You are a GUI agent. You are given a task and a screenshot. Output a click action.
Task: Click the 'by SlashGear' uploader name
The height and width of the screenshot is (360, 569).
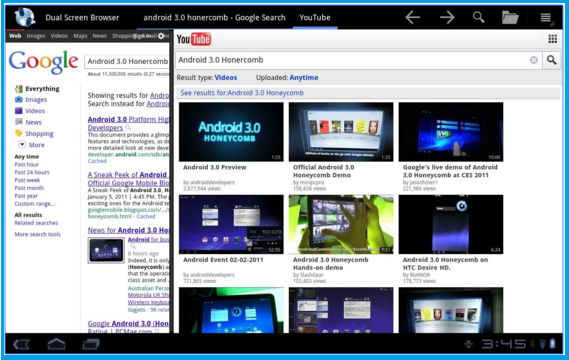308,275
